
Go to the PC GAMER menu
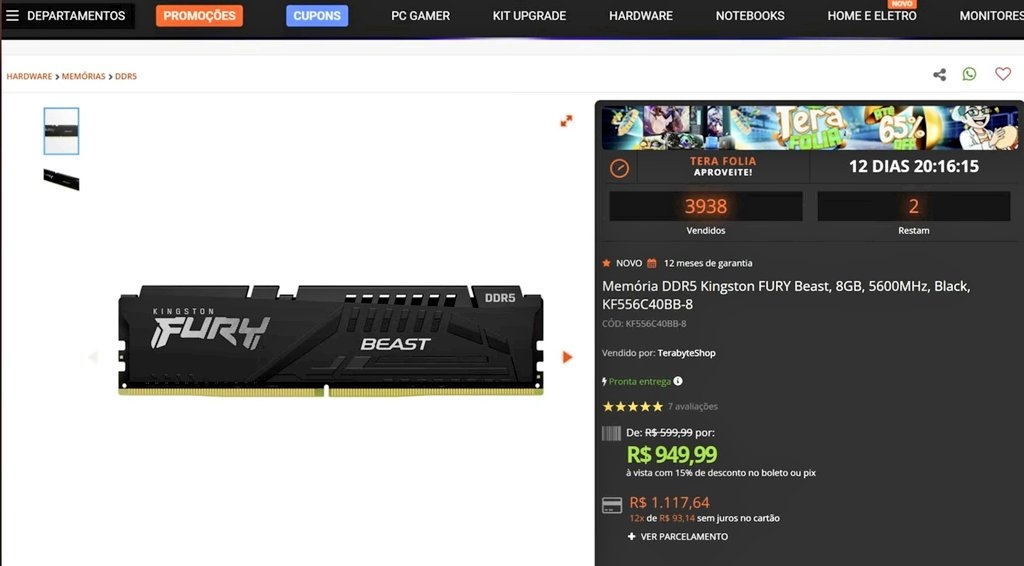click(421, 16)
